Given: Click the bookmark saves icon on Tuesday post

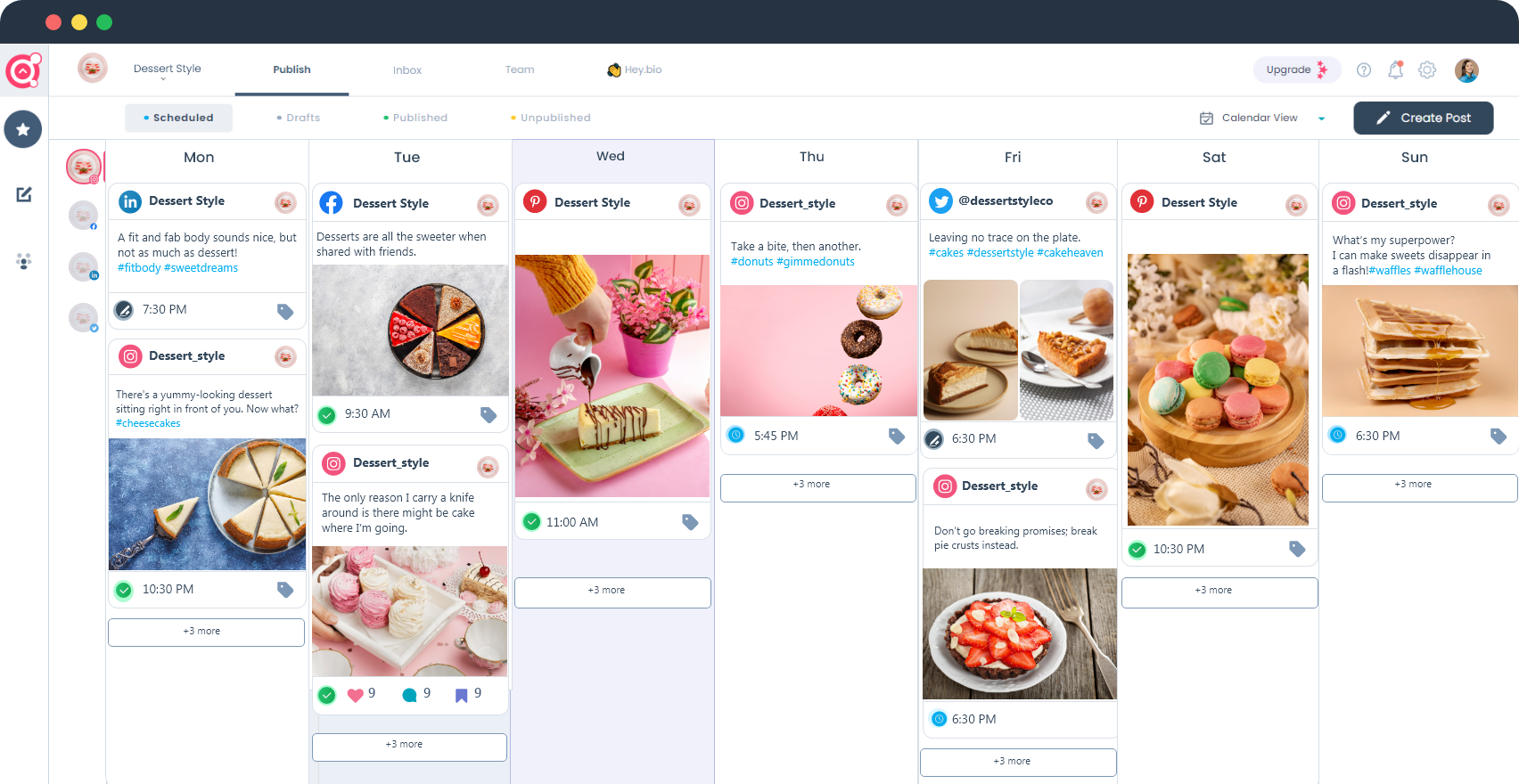Looking at the screenshot, I should (461, 696).
